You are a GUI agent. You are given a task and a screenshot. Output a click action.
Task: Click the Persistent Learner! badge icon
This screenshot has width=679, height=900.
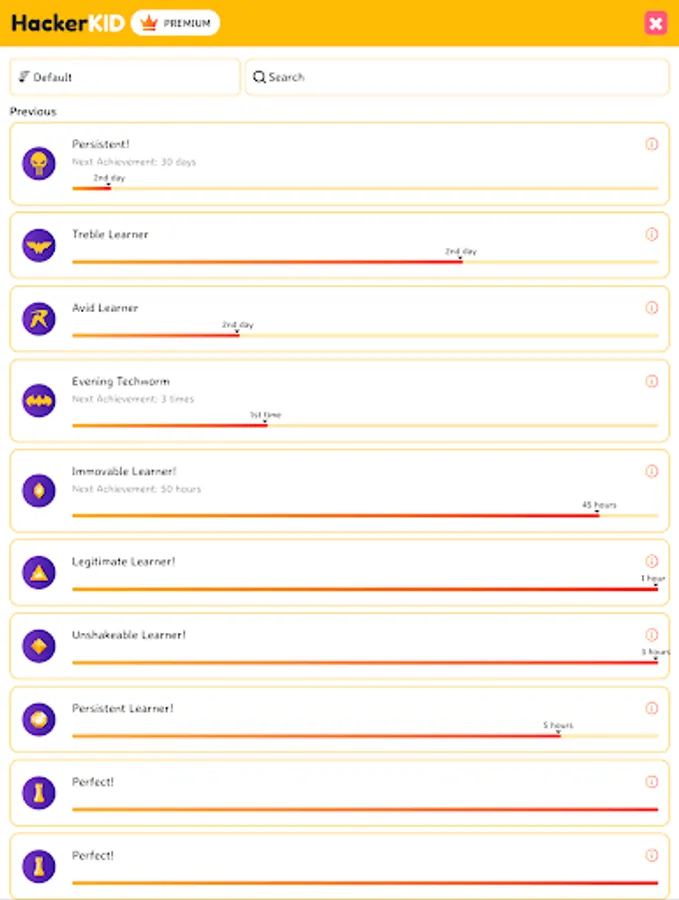click(39, 718)
